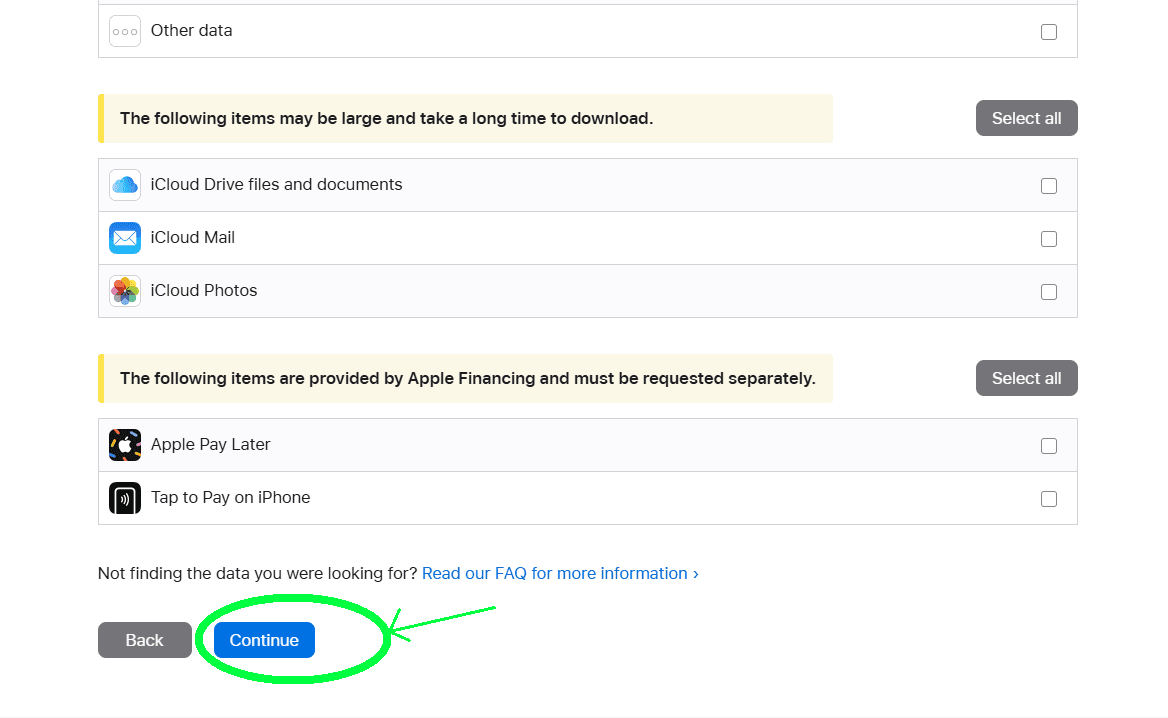Image resolution: width=1168 pixels, height=718 pixels.
Task: Select the iCloud Drive files row label
Action: coord(276,184)
